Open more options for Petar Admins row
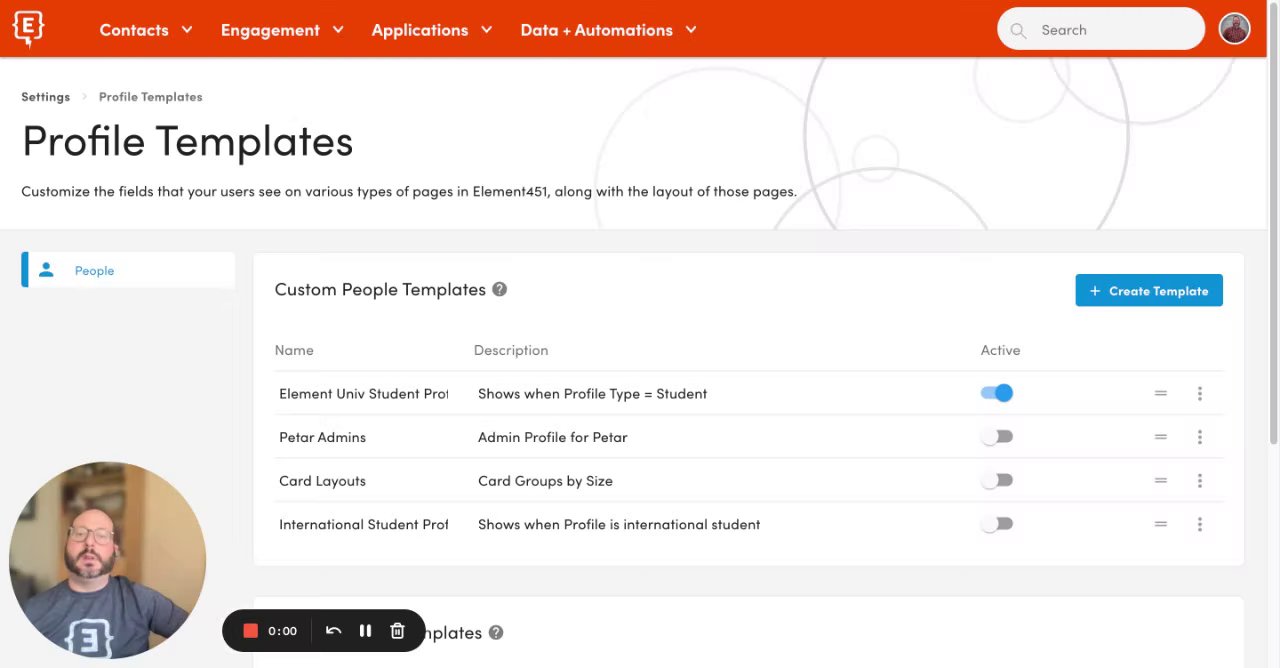 coord(1199,437)
